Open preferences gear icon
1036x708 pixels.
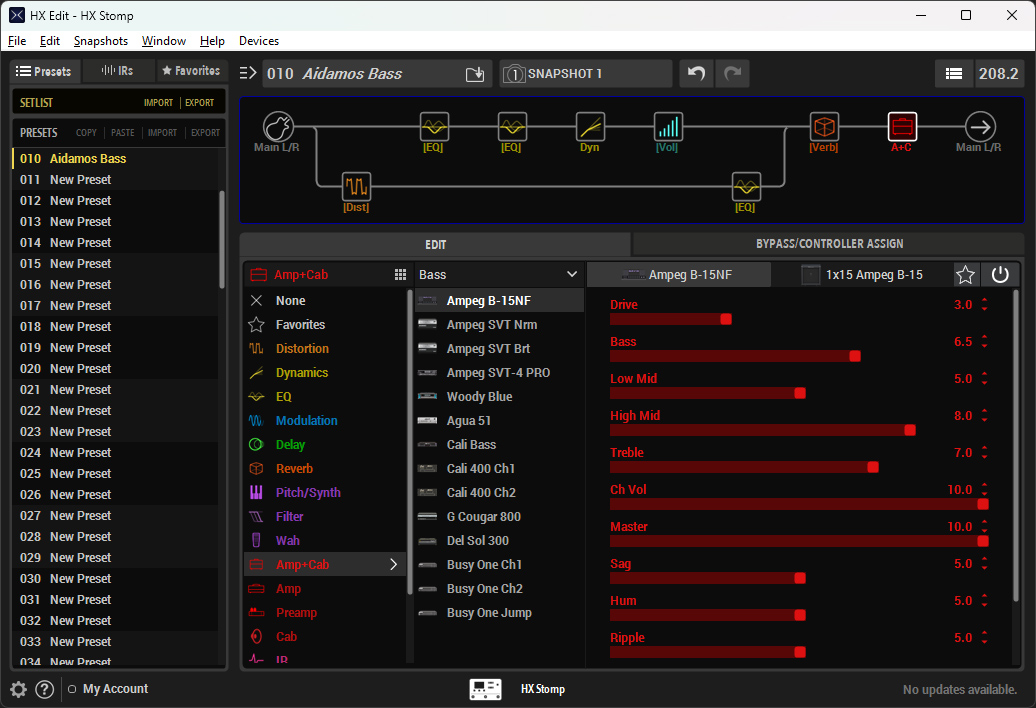pyautogui.click(x=18, y=690)
